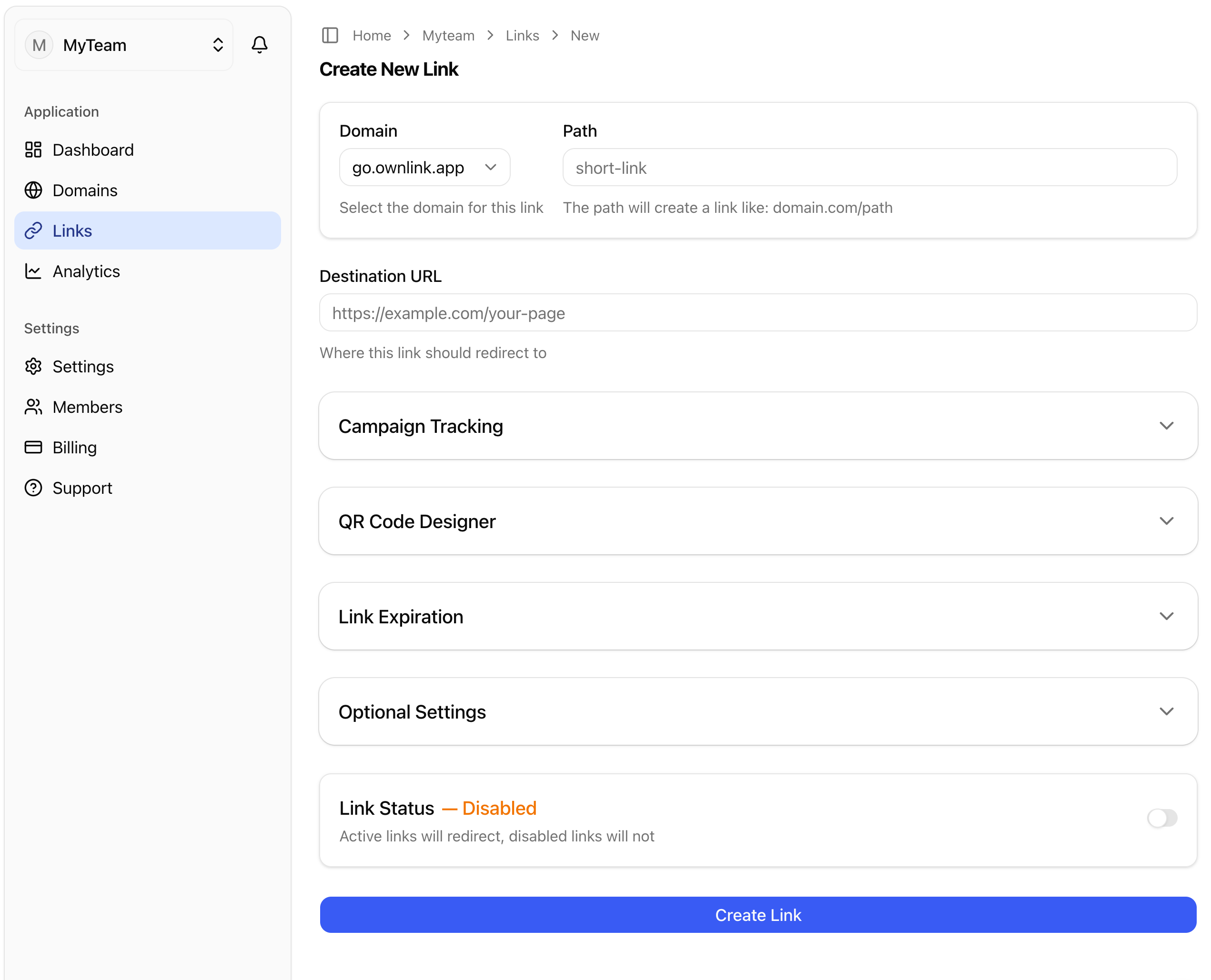The width and height of the screenshot is (1211, 980).
Task: Open Members page
Action: (x=147, y=407)
